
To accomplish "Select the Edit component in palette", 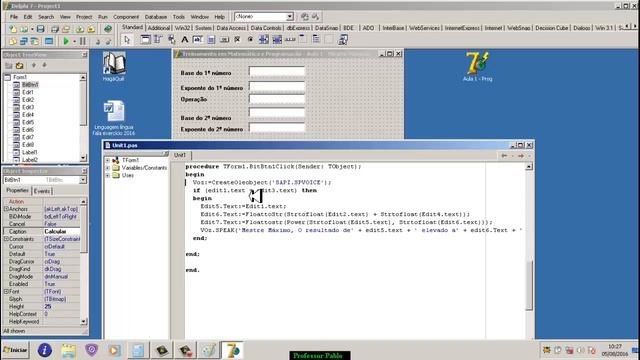I will coord(198,40).
